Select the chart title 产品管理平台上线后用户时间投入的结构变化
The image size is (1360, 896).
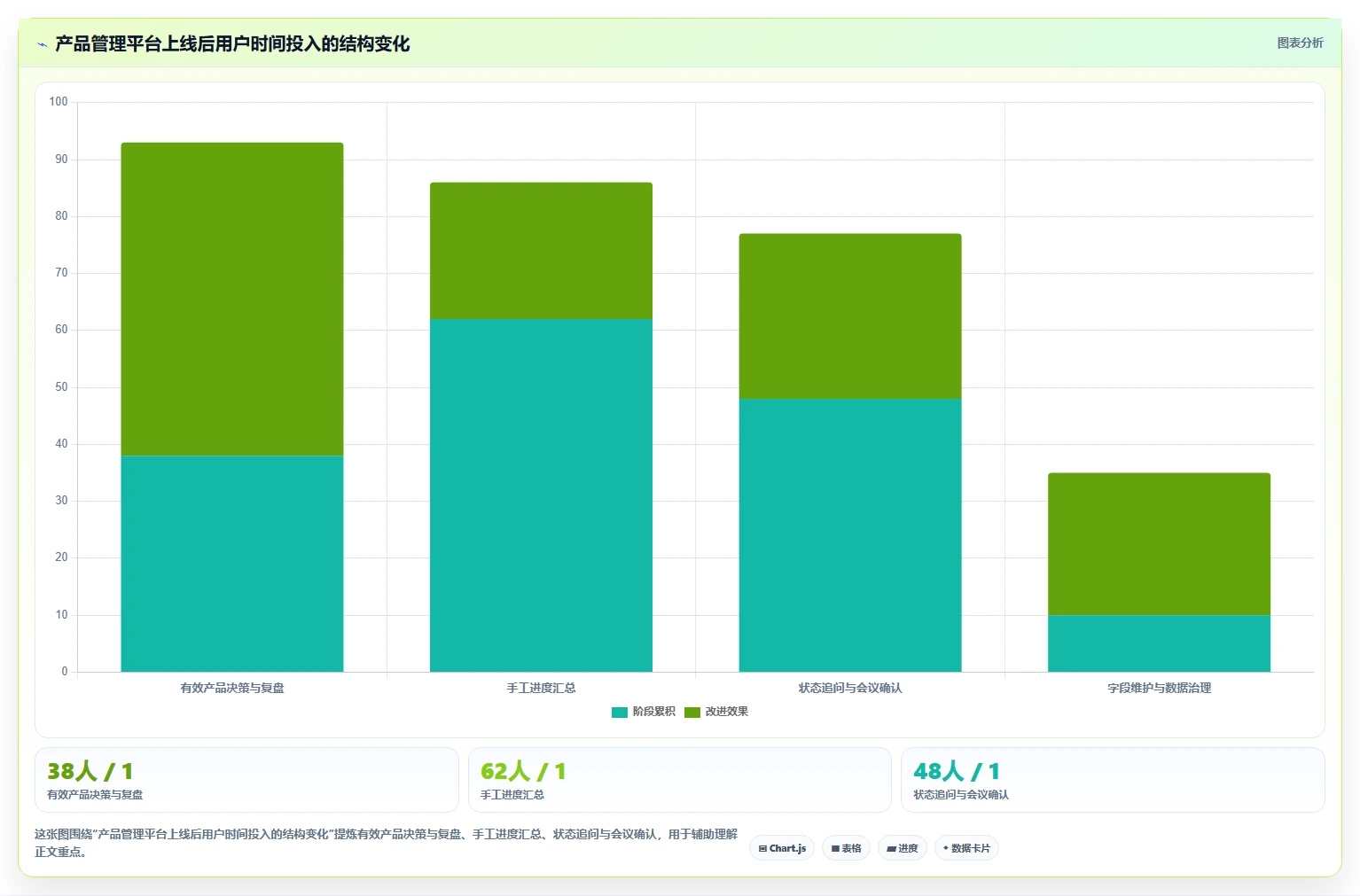[232, 43]
